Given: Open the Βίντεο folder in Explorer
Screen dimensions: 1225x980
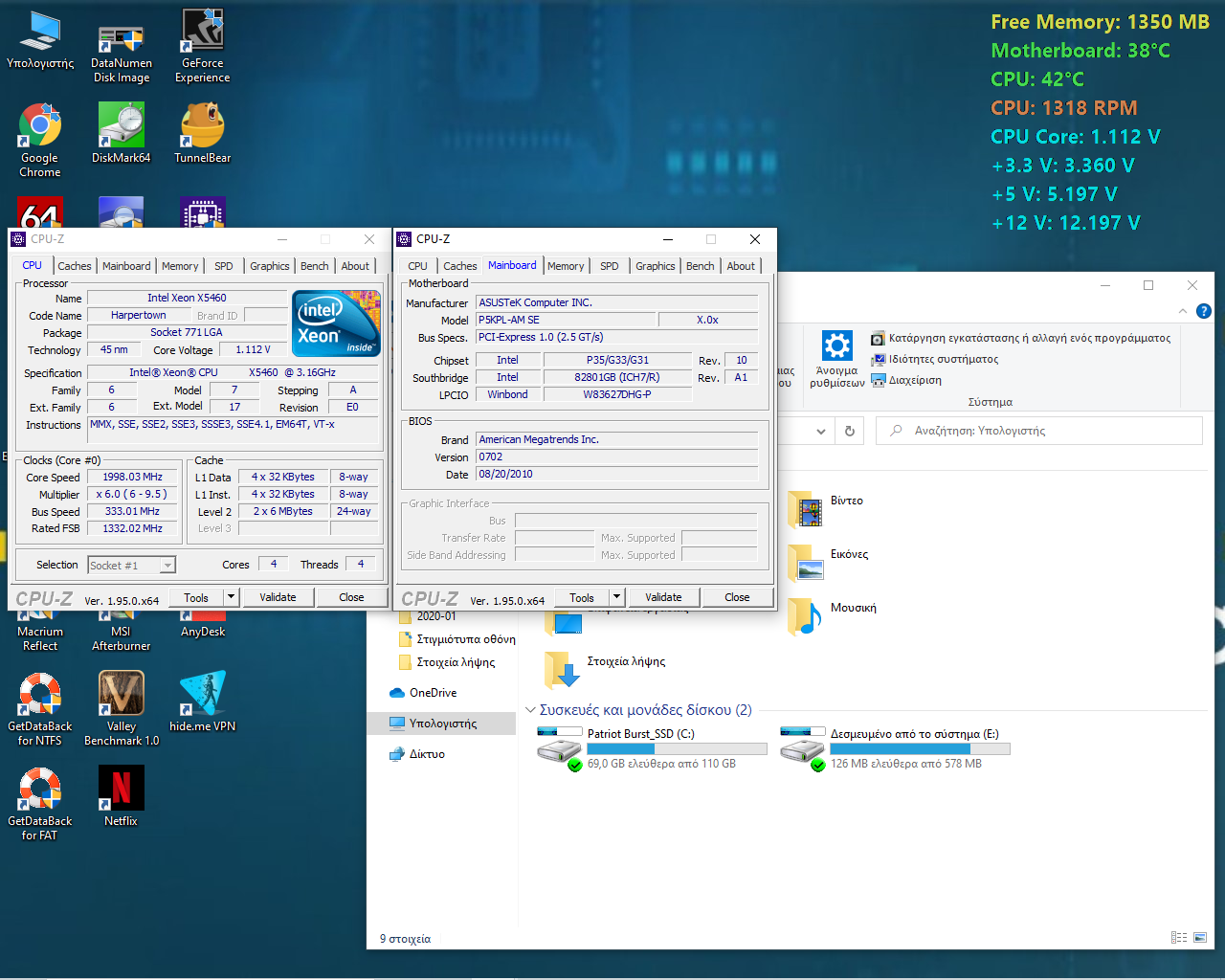Looking at the screenshot, I should [x=827, y=509].
